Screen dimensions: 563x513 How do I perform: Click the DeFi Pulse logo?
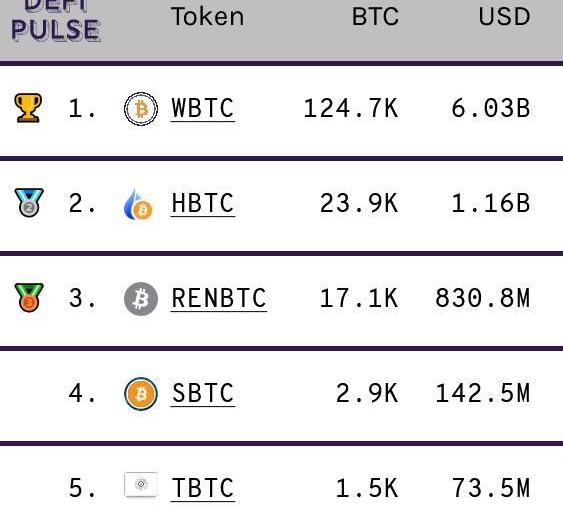coord(56,21)
